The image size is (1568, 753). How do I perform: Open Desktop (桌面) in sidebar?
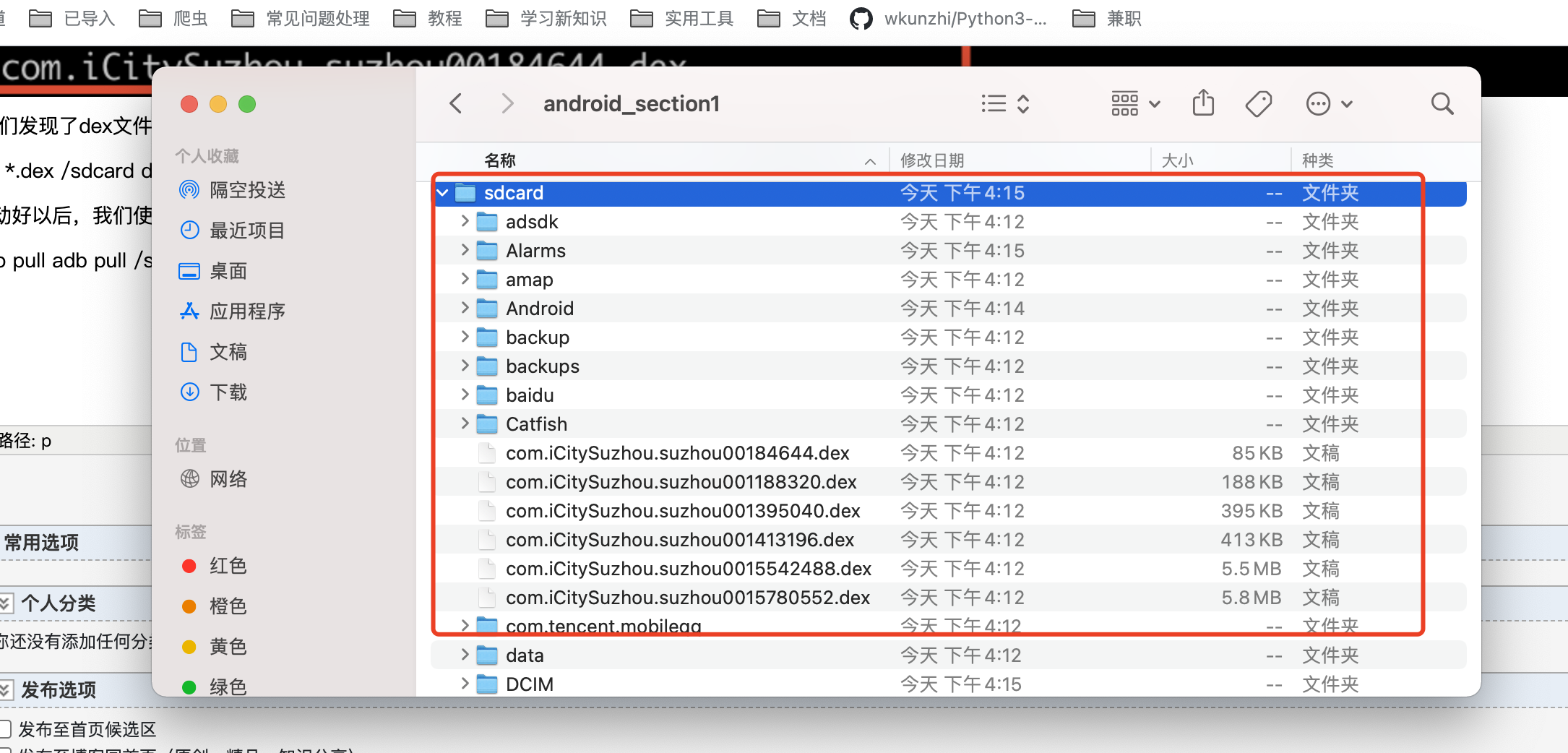213,271
